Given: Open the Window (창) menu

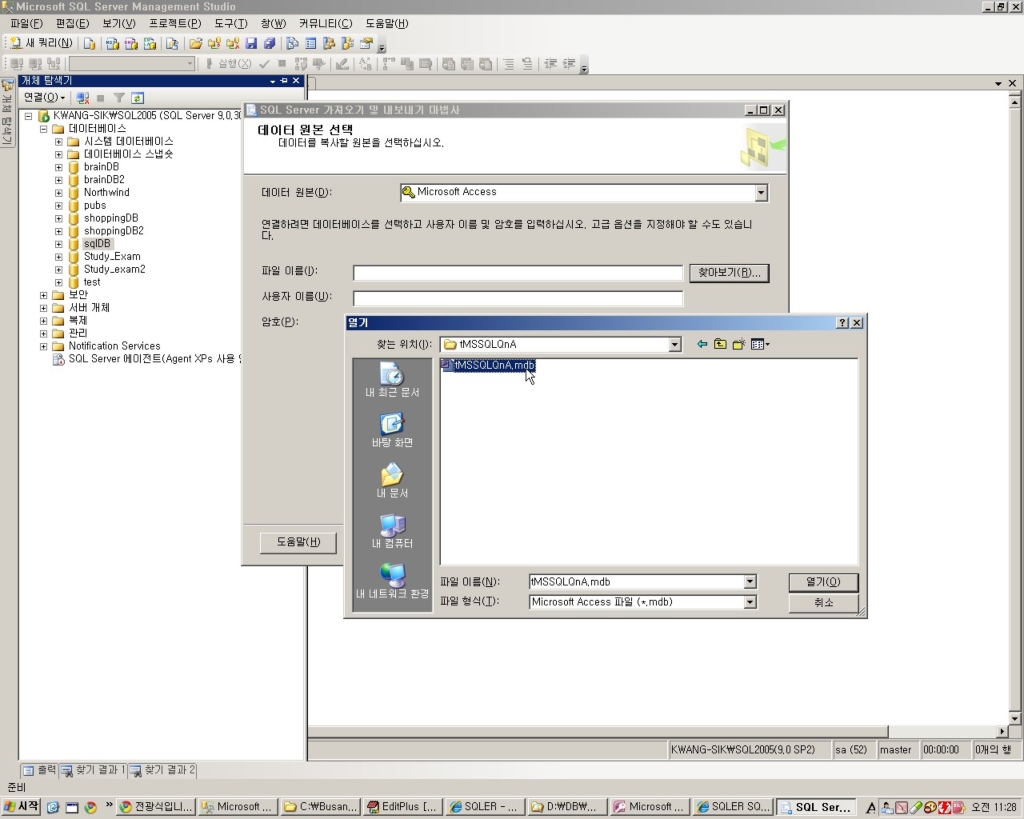Looking at the screenshot, I should pos(273,24).
